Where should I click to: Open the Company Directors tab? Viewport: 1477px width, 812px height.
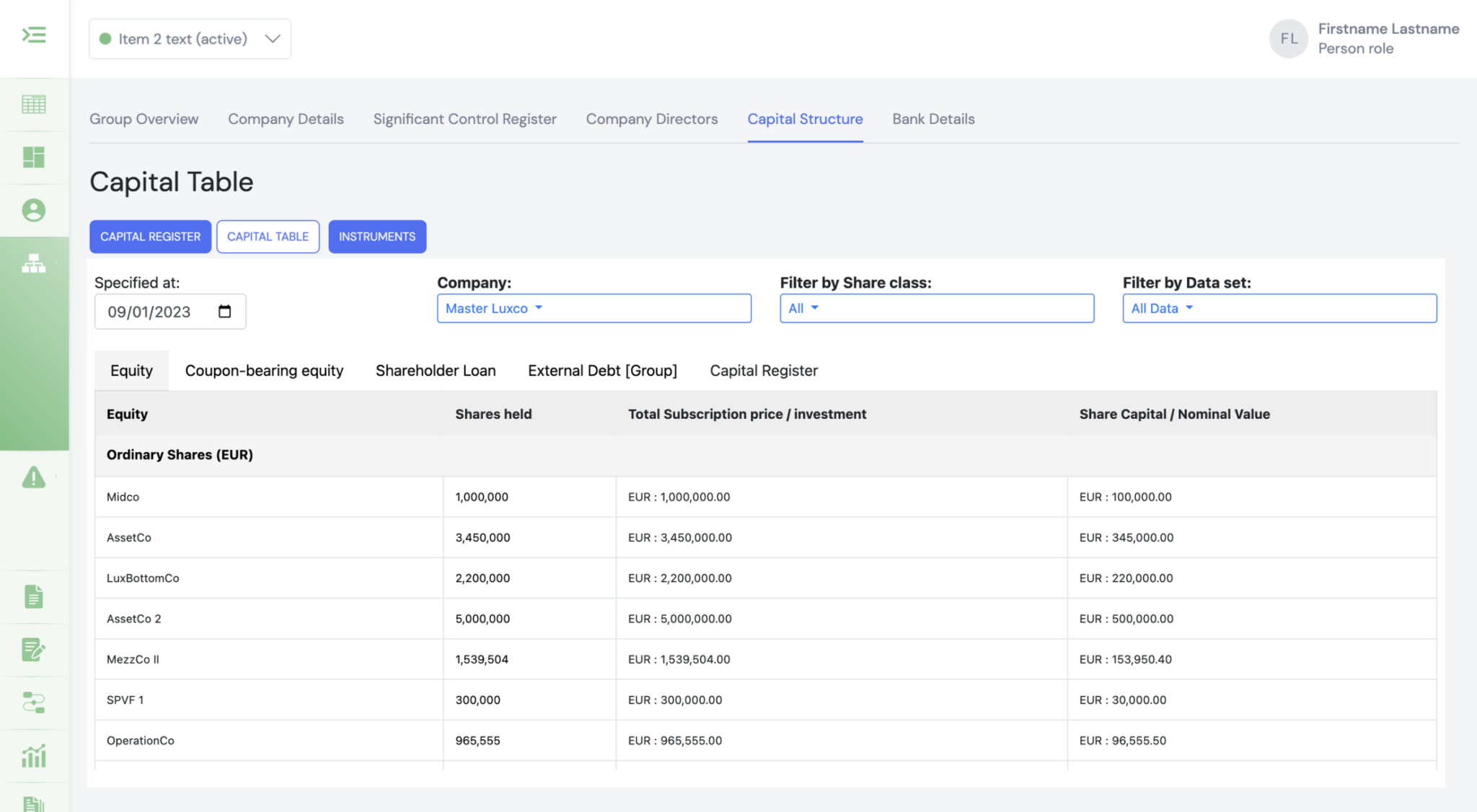pos(651,119)
